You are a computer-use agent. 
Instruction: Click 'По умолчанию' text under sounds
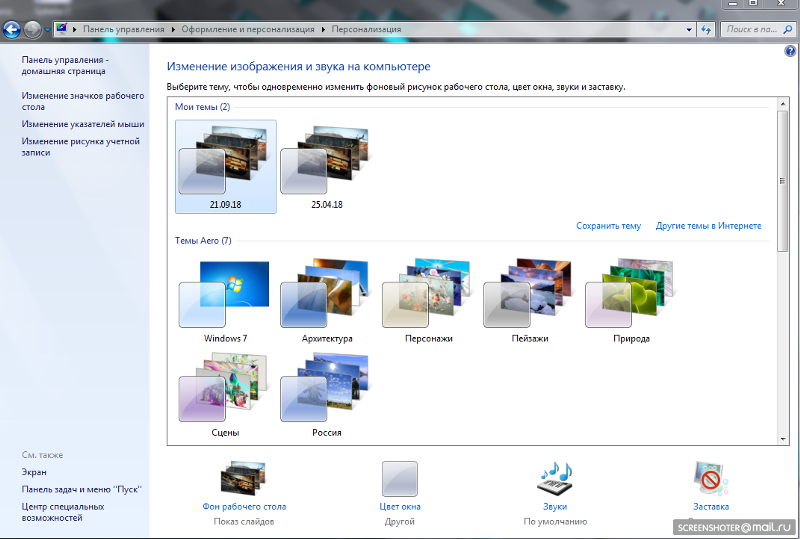(555, 522)
